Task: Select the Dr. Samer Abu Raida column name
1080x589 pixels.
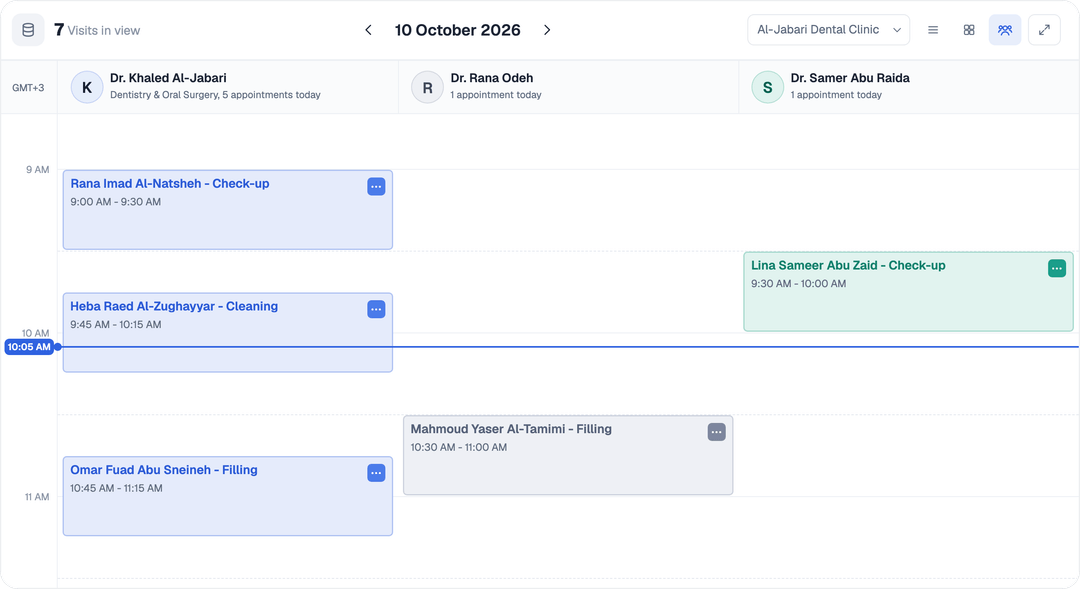Action: coord(850,78)
